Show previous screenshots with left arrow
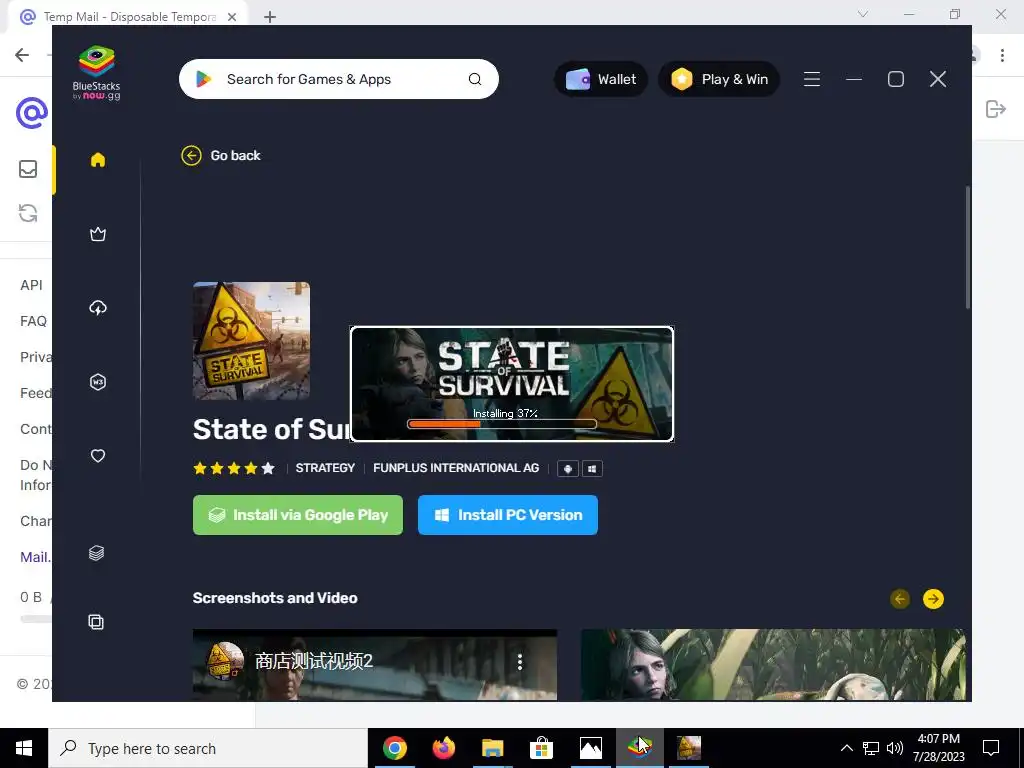1024x768 pixels. pyautogui.click(x=900, y=599)
